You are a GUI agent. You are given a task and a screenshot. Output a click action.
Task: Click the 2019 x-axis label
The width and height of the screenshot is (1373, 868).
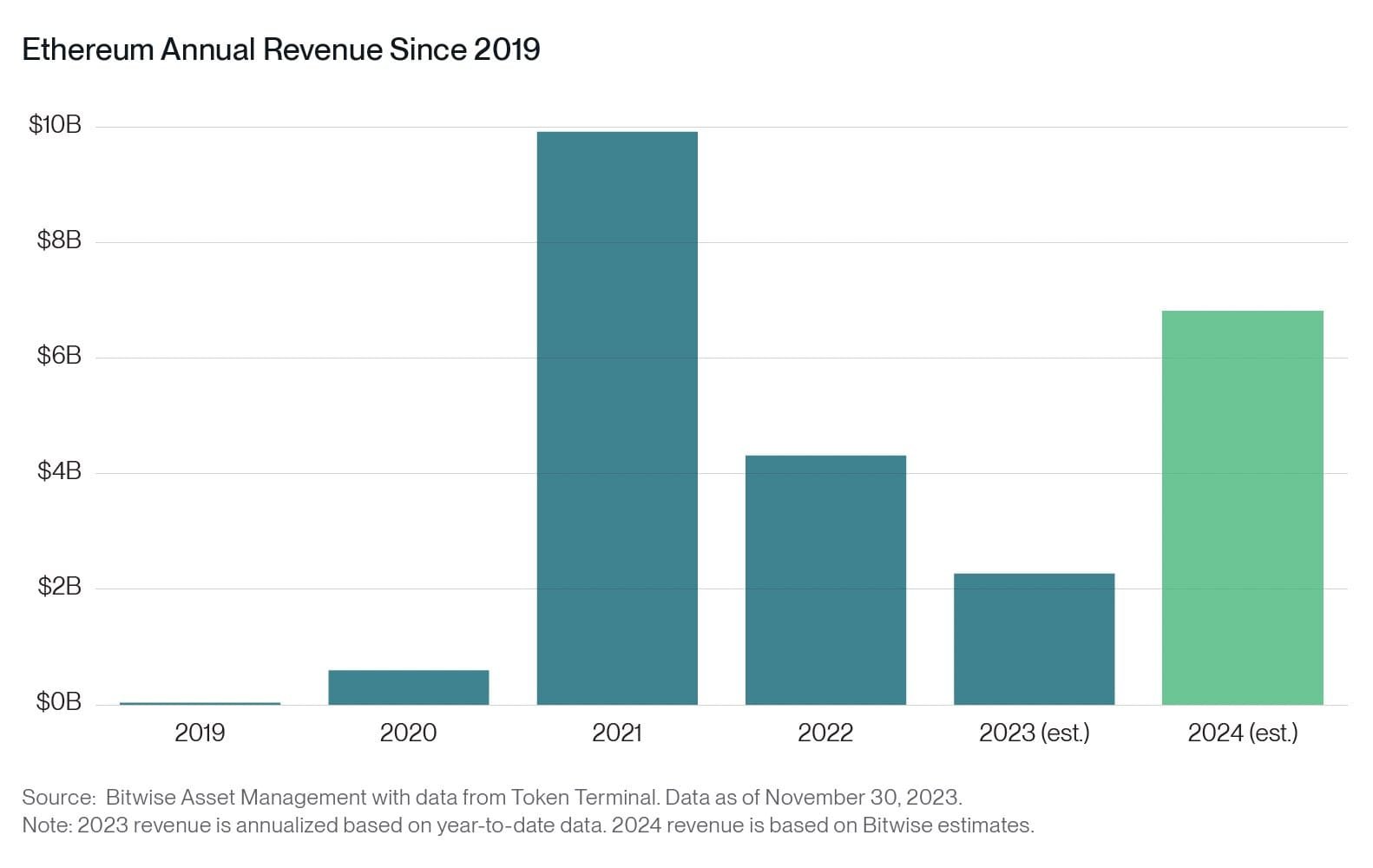(x=200, y=733)
